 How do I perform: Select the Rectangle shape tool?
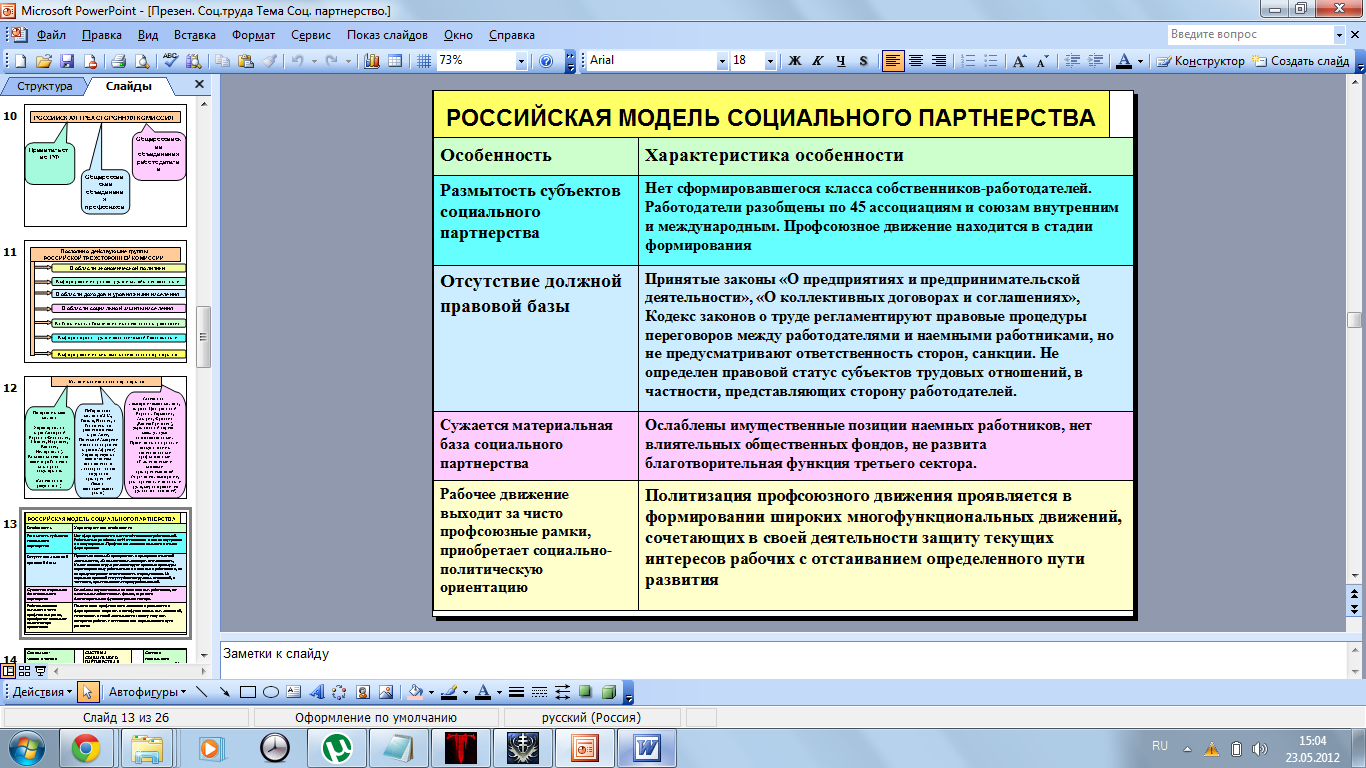pos(247,692)
